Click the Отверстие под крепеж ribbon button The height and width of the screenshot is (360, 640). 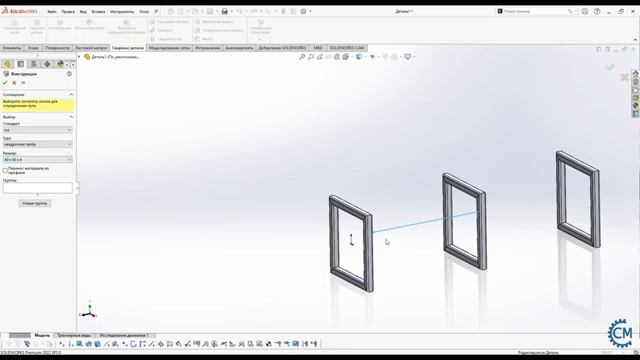219,30
